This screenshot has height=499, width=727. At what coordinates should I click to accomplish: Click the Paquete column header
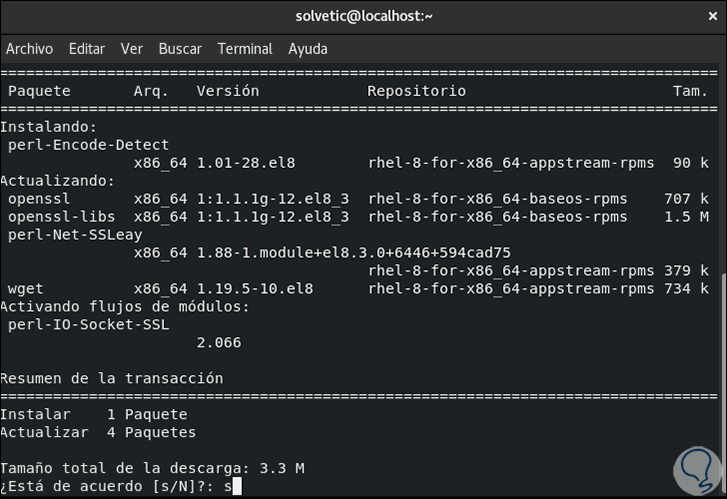point(39,91)
